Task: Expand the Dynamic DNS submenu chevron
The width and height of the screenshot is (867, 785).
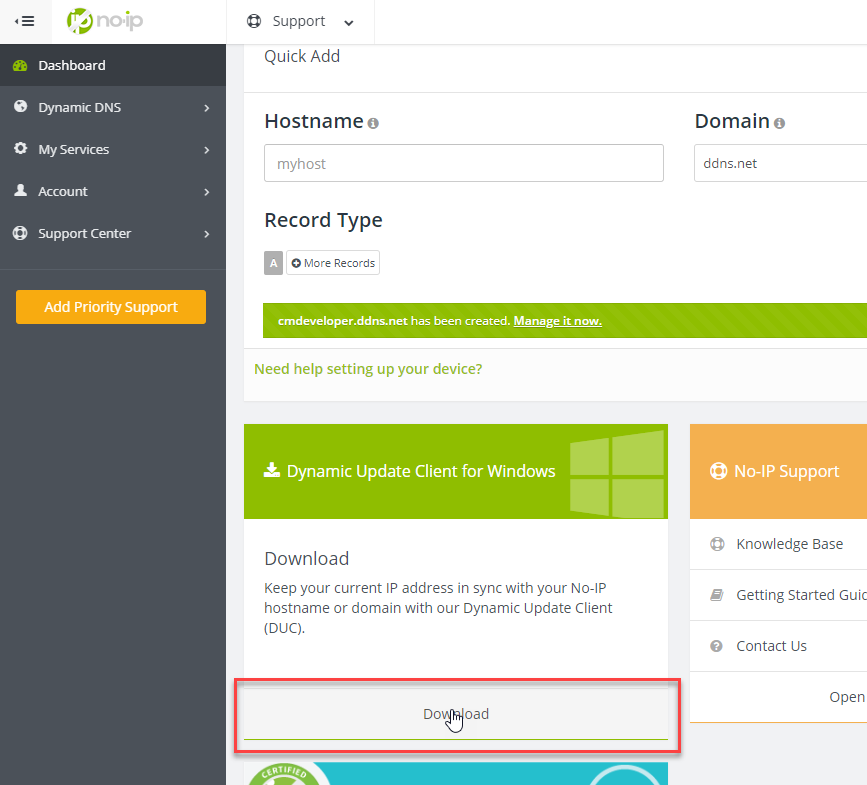Action: [207, 108]
